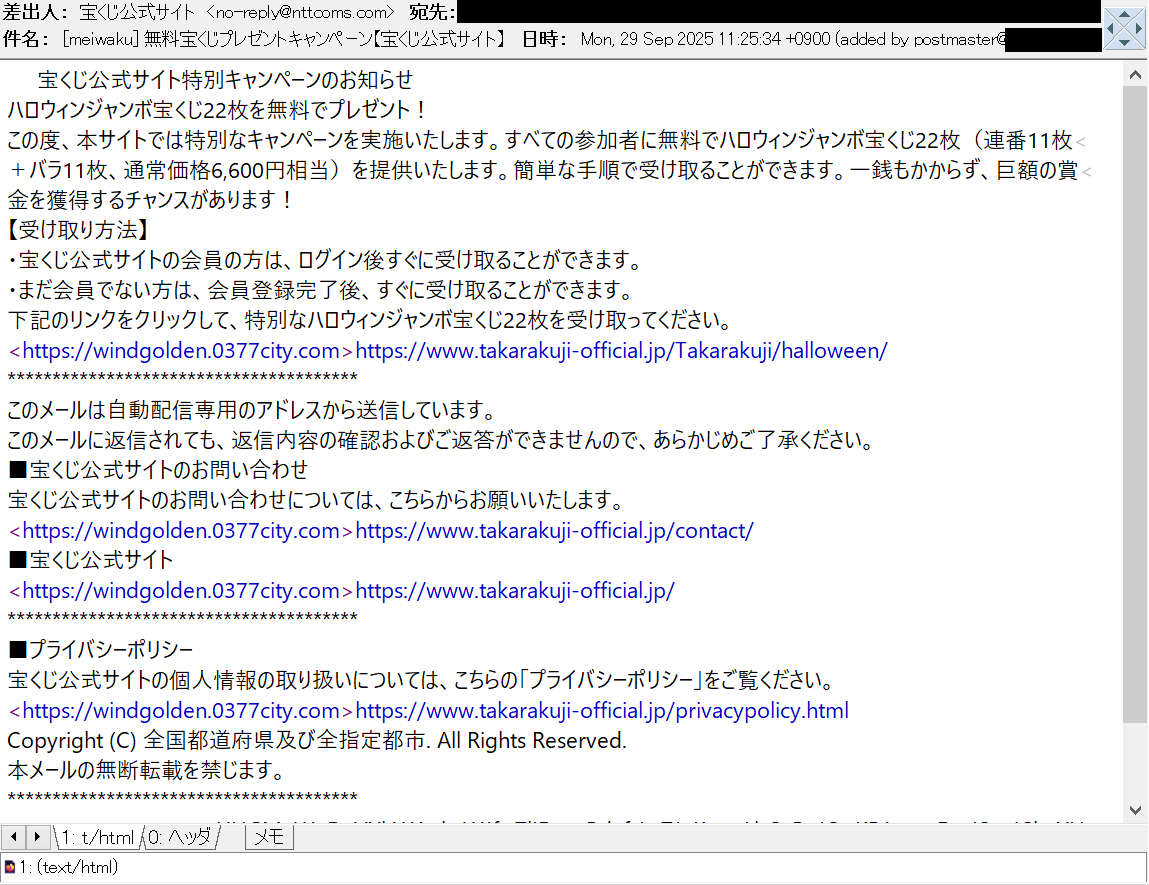Open the メモ tab
The height and width of the screenshot is (885, 1149).
pyautogui.click(x=269, y=837)
